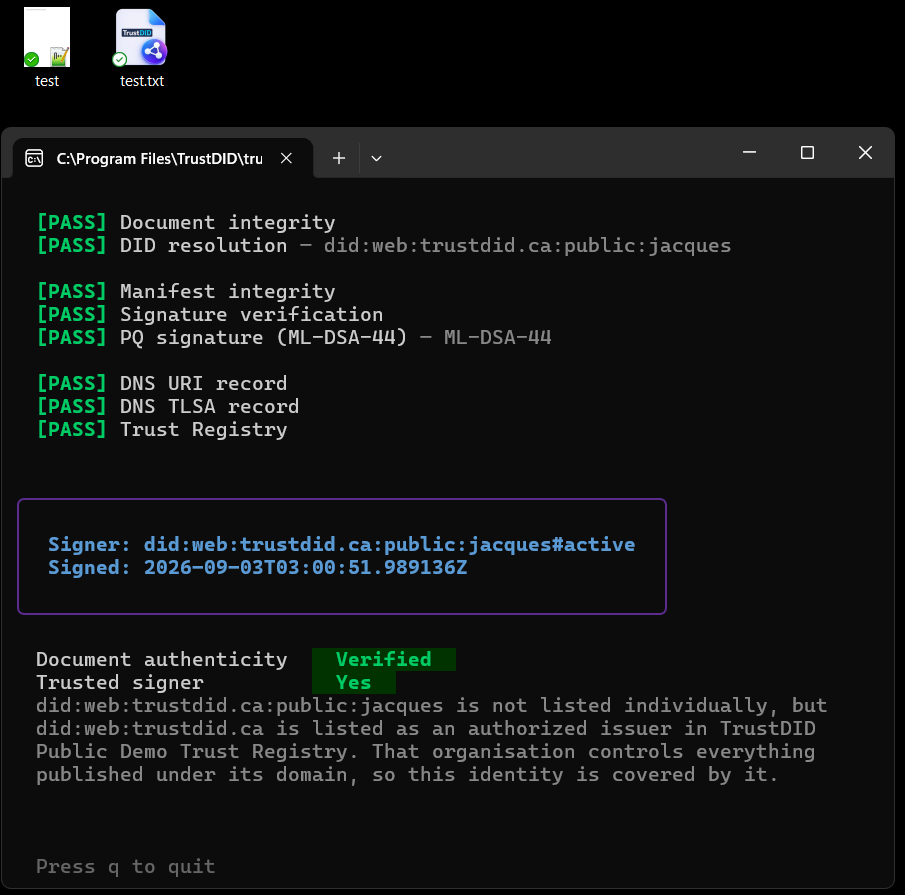
Task: Click the Signed timestamp 2026-09-03T03:00:51.989136Z
Action: tap(305, 568)
